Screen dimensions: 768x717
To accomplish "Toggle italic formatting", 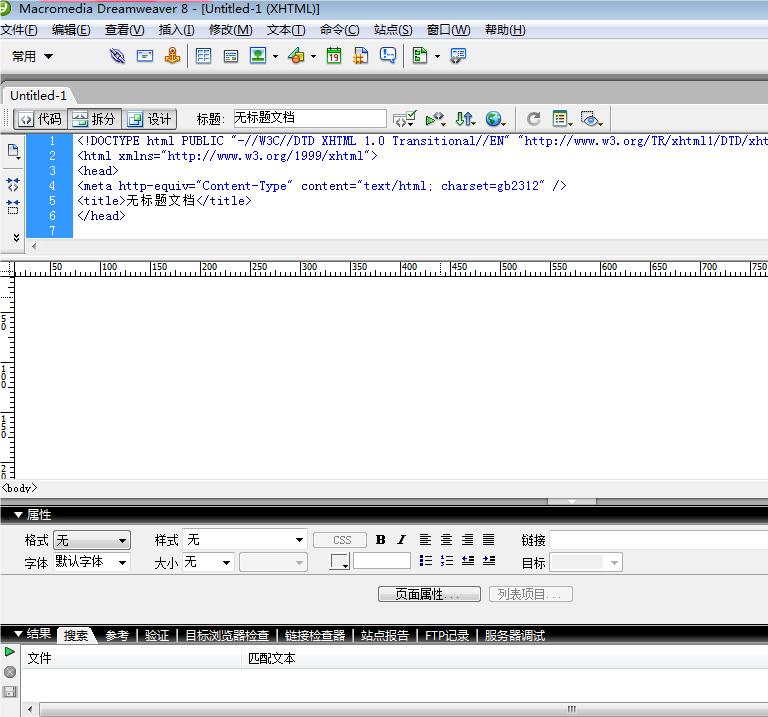I will [x=402, y=540].
